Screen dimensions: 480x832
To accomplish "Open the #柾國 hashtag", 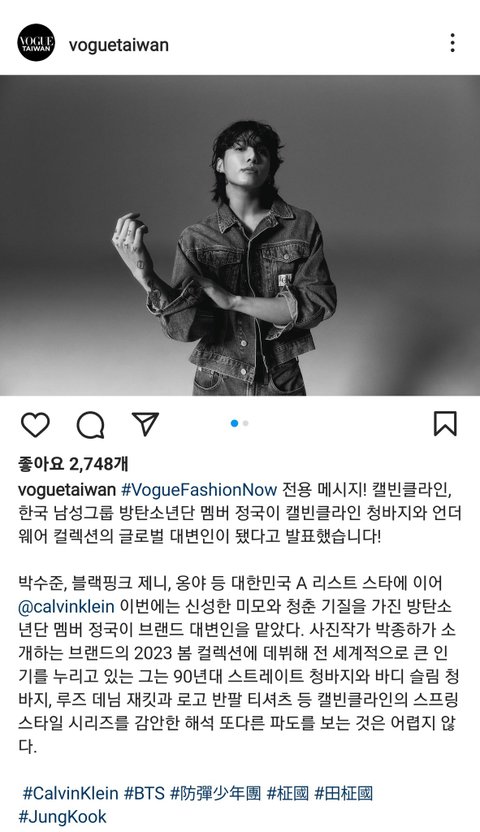I will 287,793.
